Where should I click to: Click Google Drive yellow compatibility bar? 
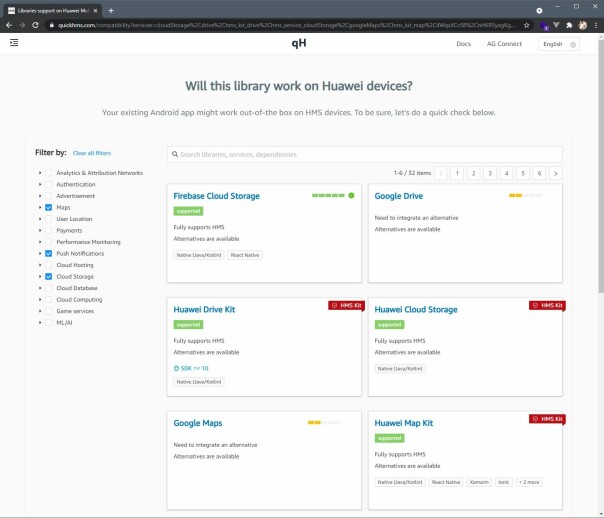525,195
